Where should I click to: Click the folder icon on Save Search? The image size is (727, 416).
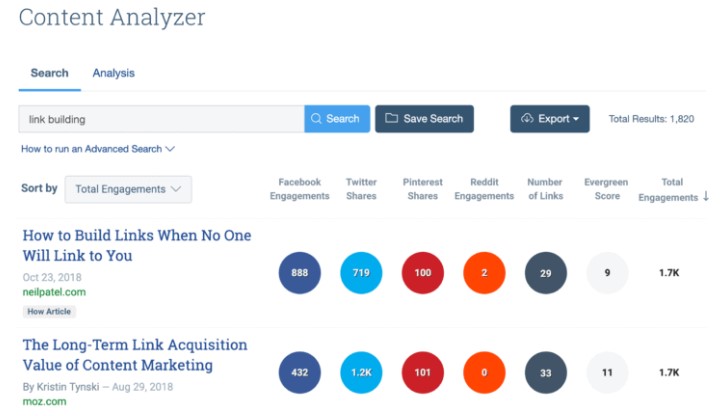(x=391, y=118)
